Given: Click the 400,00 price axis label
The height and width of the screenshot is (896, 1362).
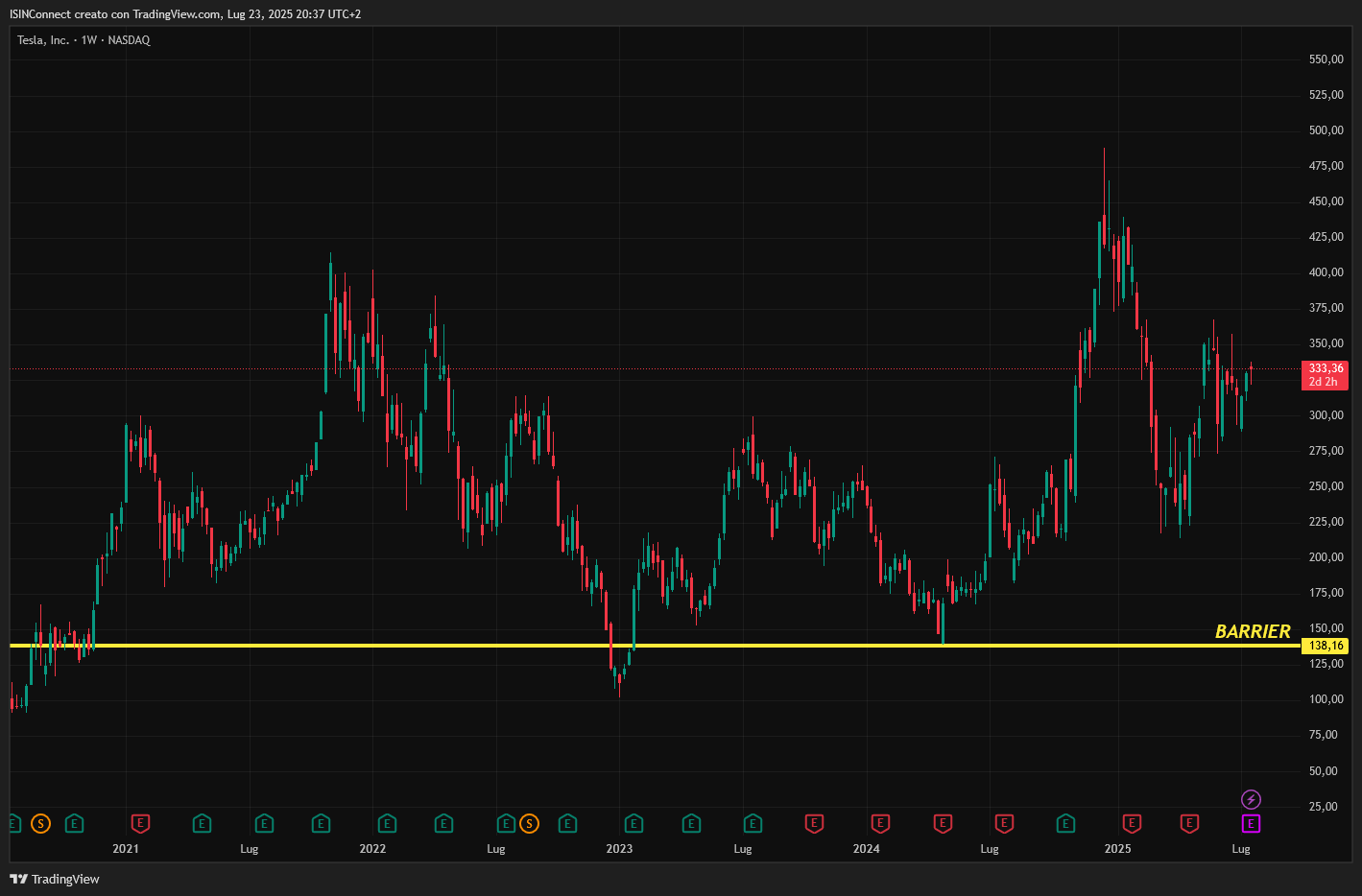Looking at the screenshot, I should (x=1326, y=272).
